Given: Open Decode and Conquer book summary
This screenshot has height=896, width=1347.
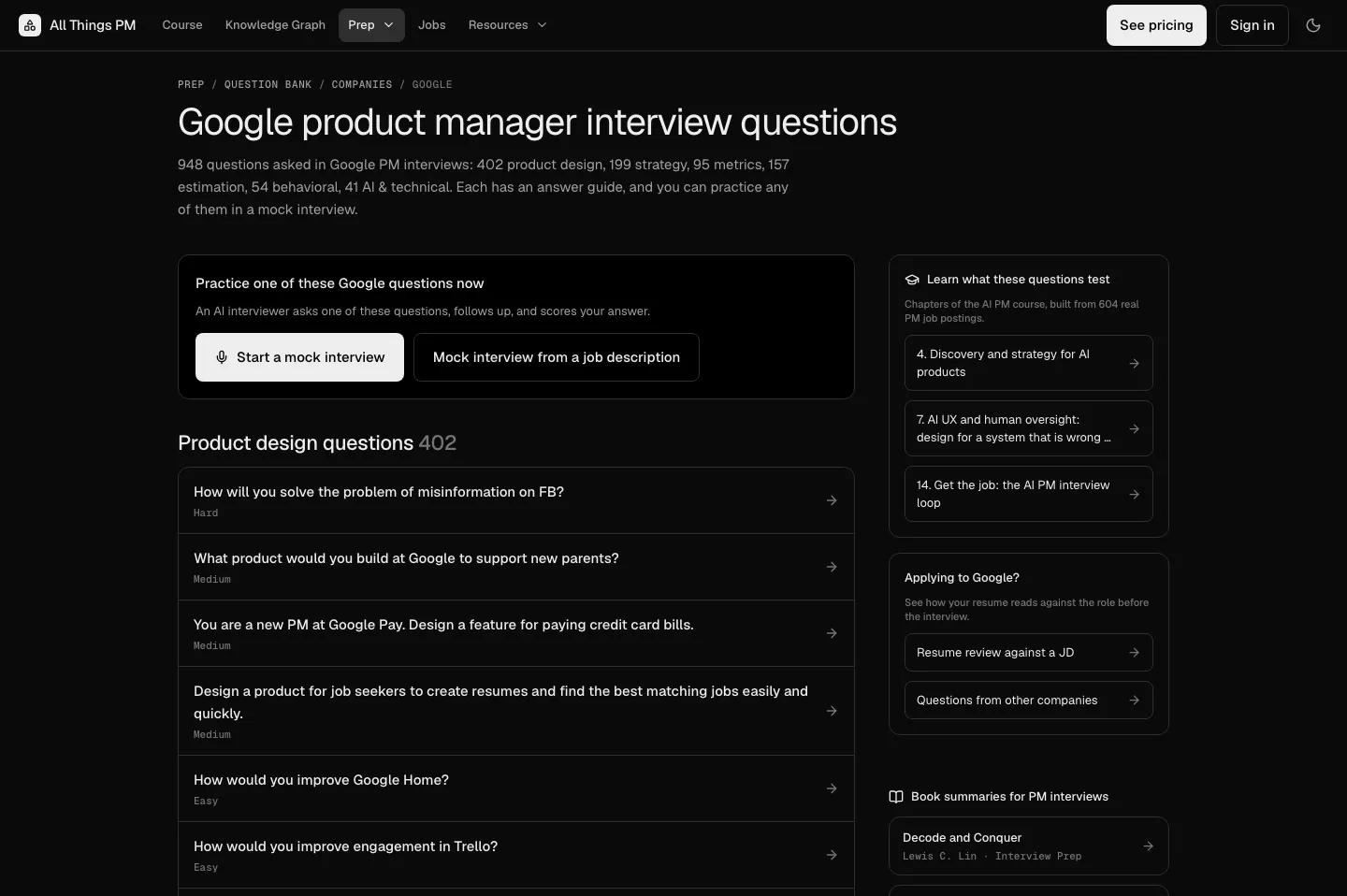Looking at the screenshot, I should click(1029, 846).
